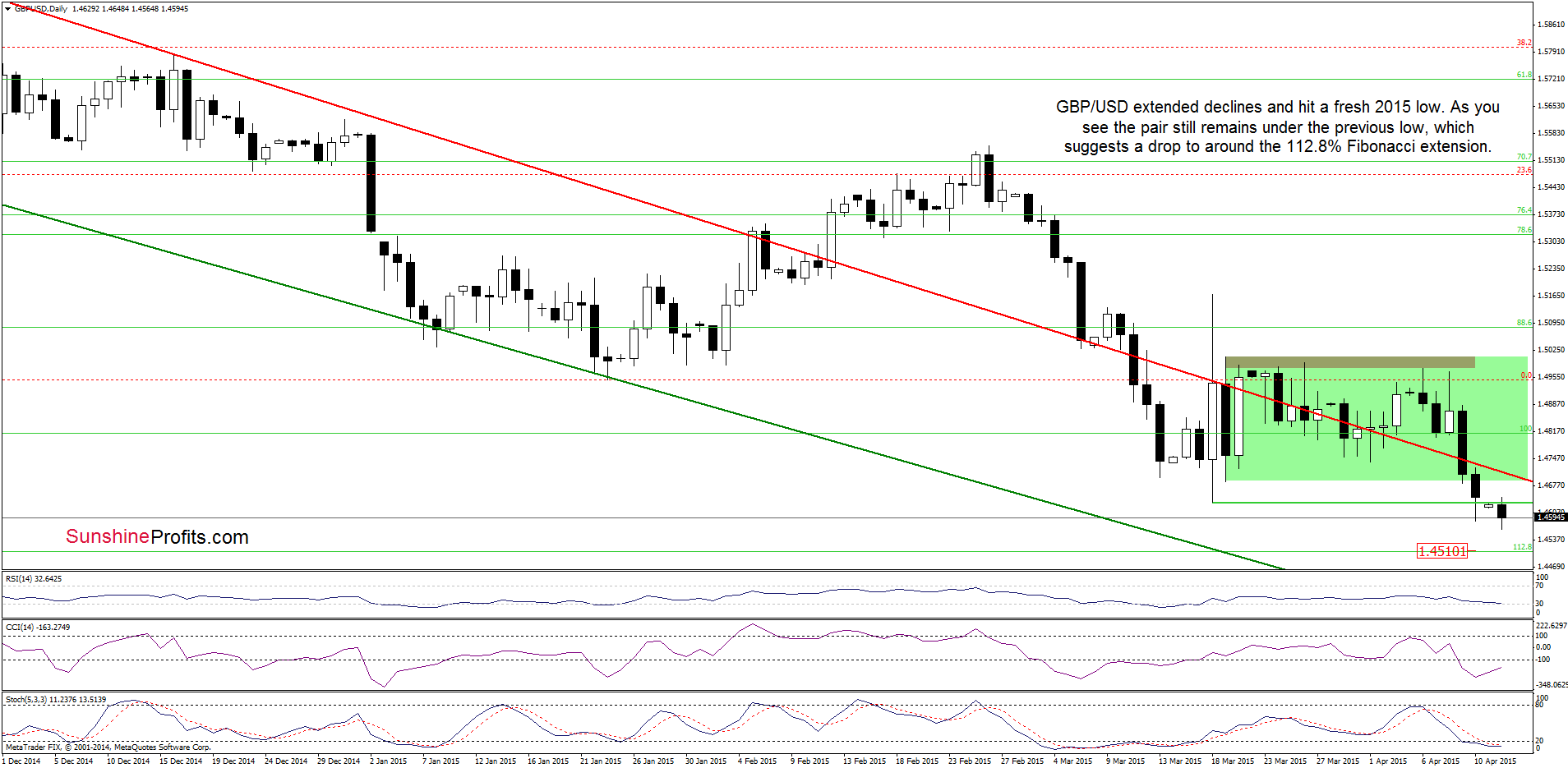Jump to the 1 Dec 2014 date marker

tap(22, 761)
